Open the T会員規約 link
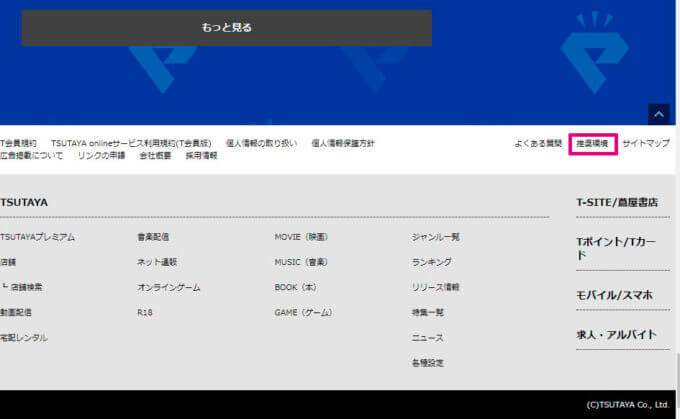The width and height of the screenshot is (680, 419). 18,143
